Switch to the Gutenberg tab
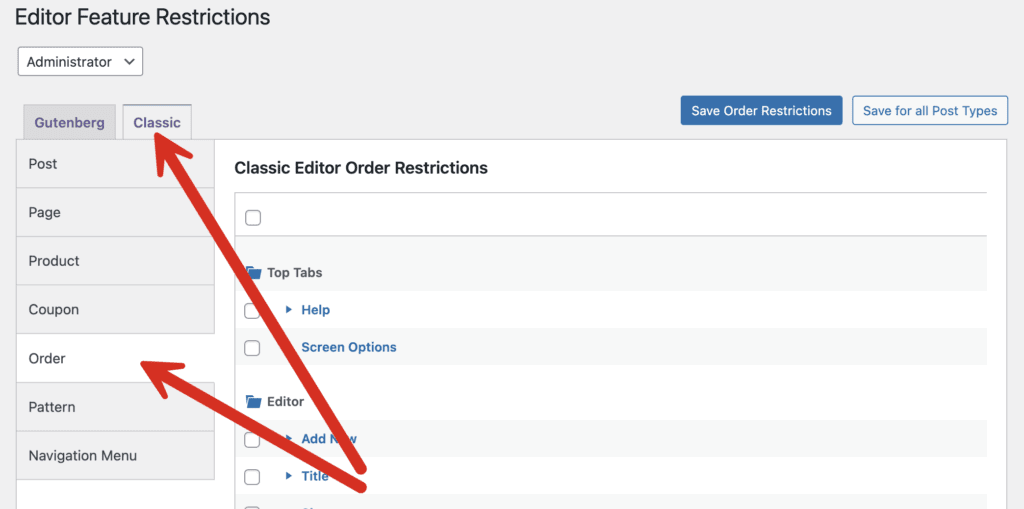1024x509 pixels. [69, 122]
